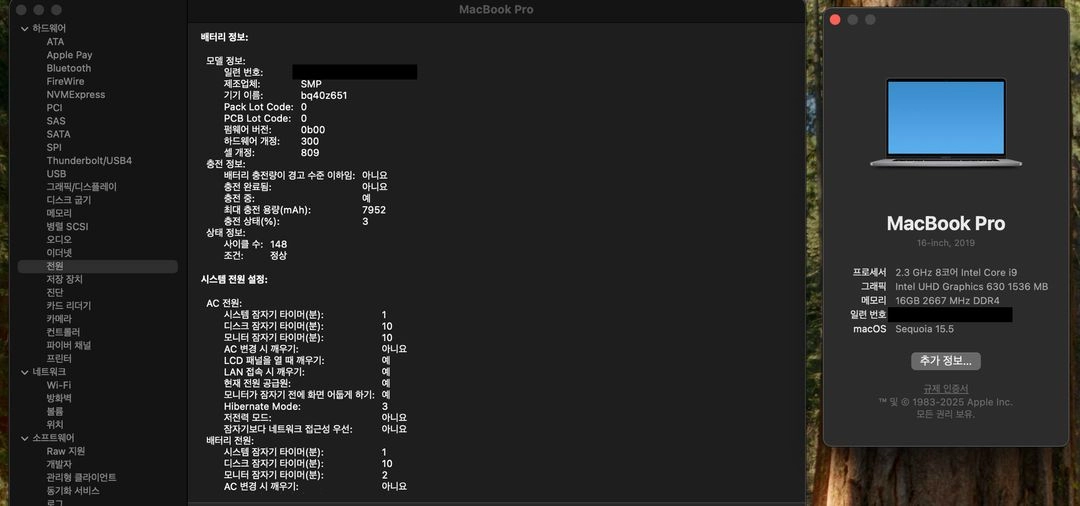Viewport: 1080px width, 506px height.
Task: Select 오디오 in the sidebar
Action: (x=59, y=240)
